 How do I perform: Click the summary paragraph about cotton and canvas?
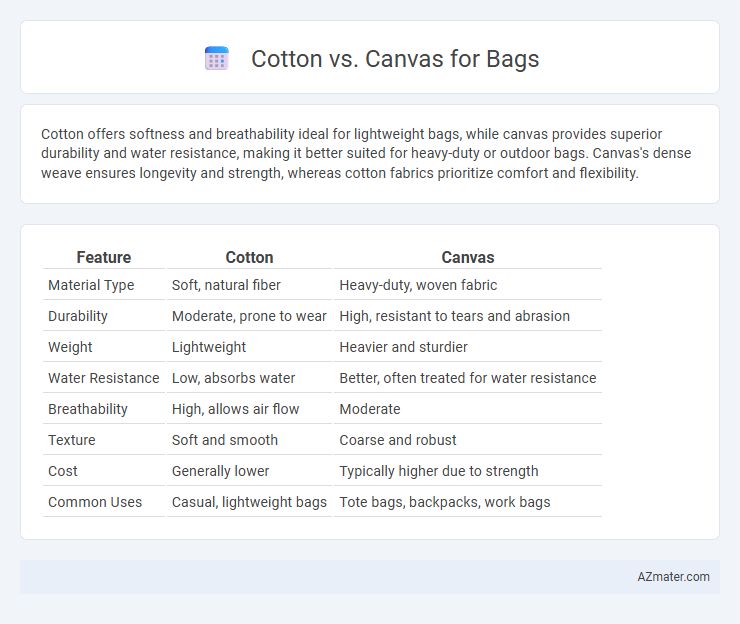[366, 153]
